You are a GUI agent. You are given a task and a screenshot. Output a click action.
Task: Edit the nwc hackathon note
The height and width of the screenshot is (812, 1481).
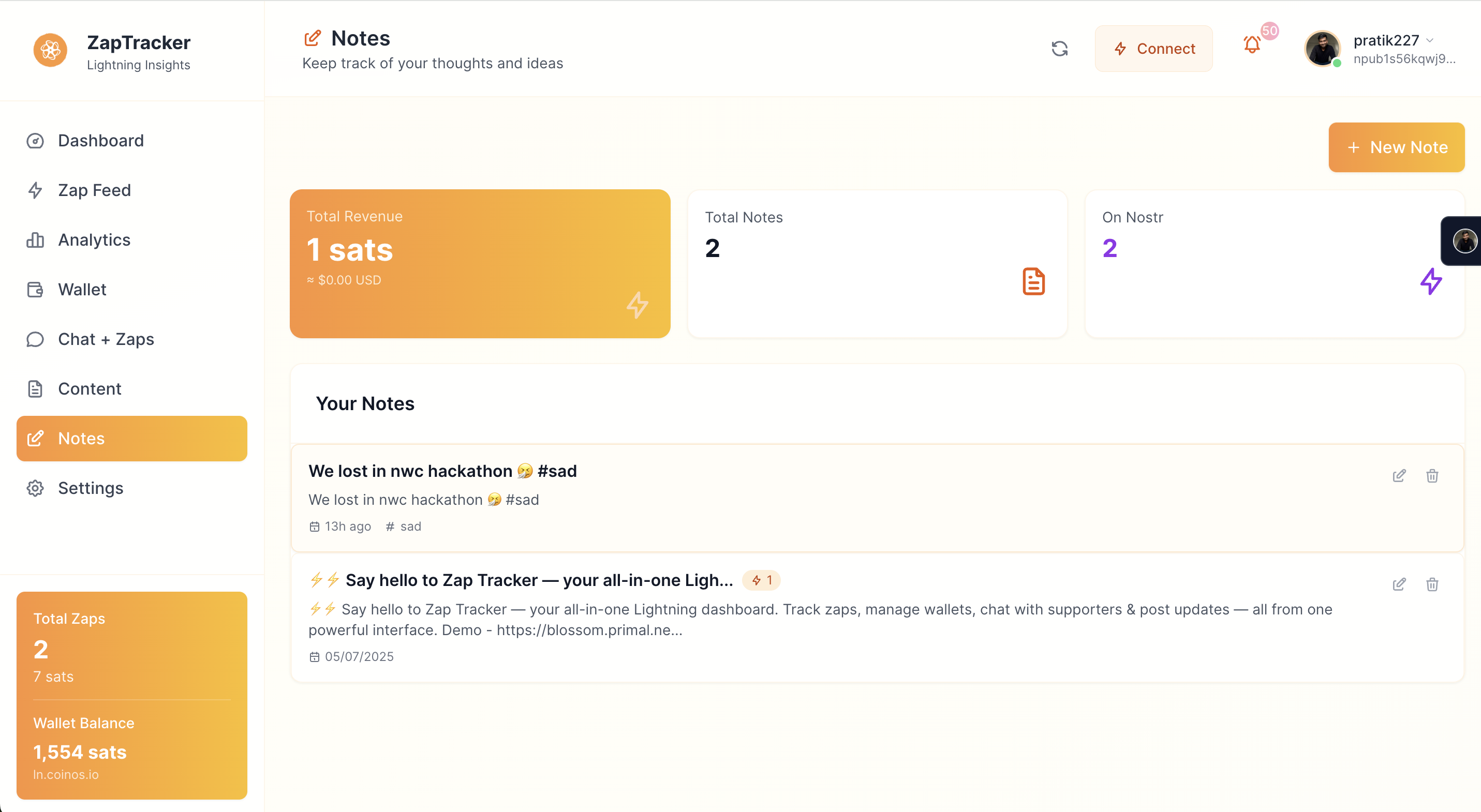point(1399,476)
